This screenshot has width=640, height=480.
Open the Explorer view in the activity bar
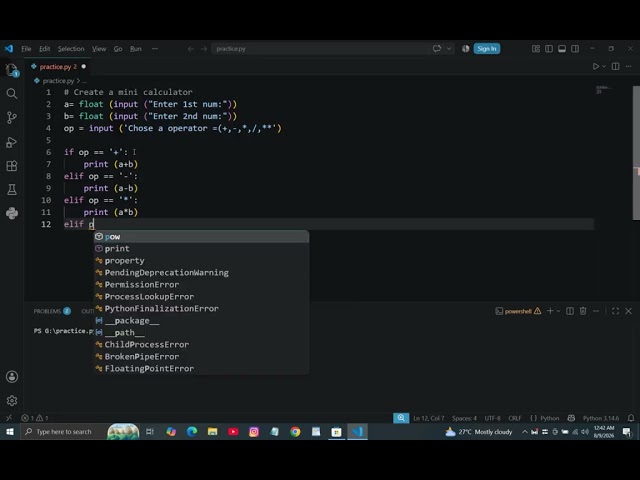pos(11,70)
